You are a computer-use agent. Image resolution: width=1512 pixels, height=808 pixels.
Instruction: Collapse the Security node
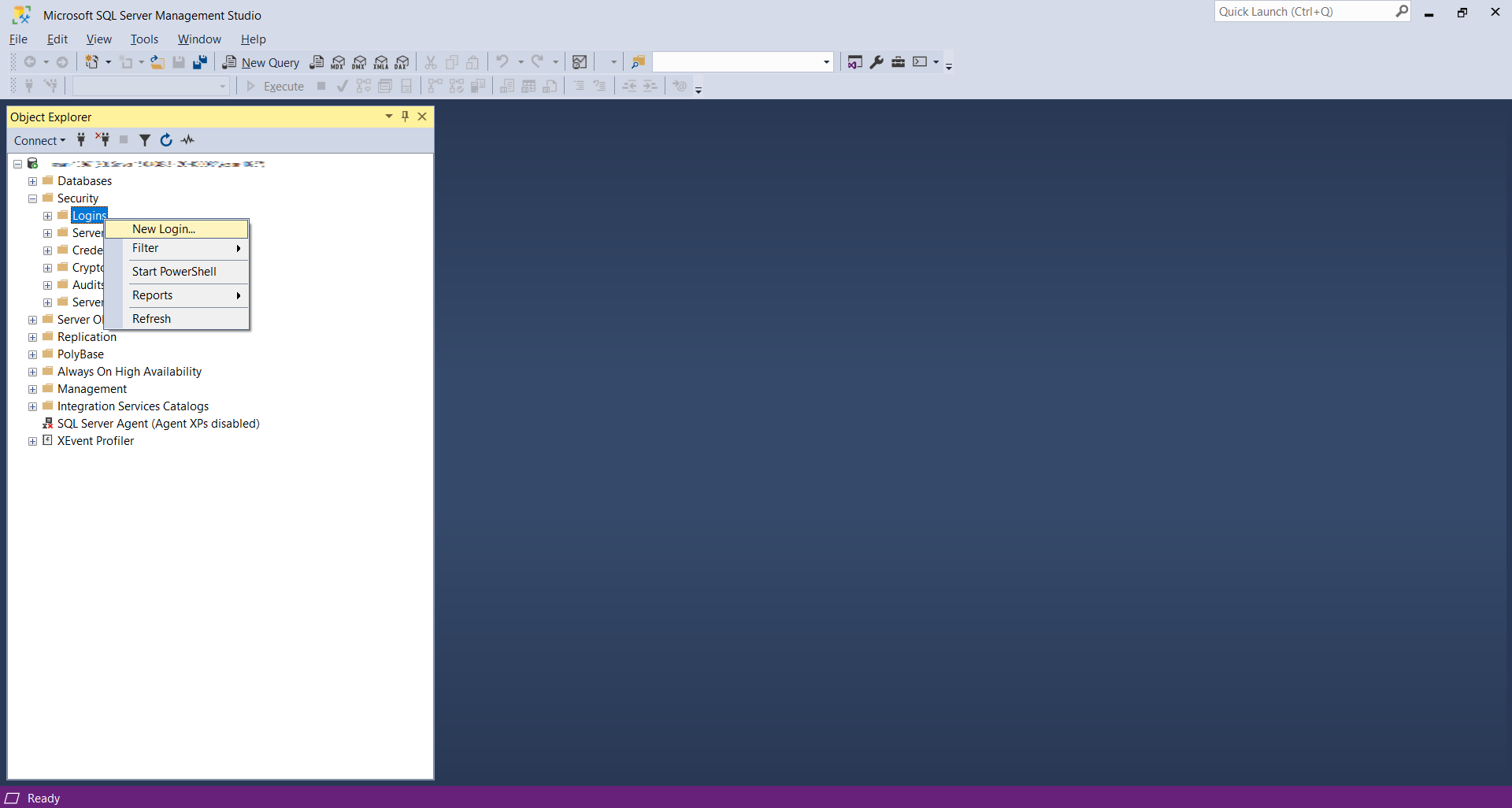point(33,198)
